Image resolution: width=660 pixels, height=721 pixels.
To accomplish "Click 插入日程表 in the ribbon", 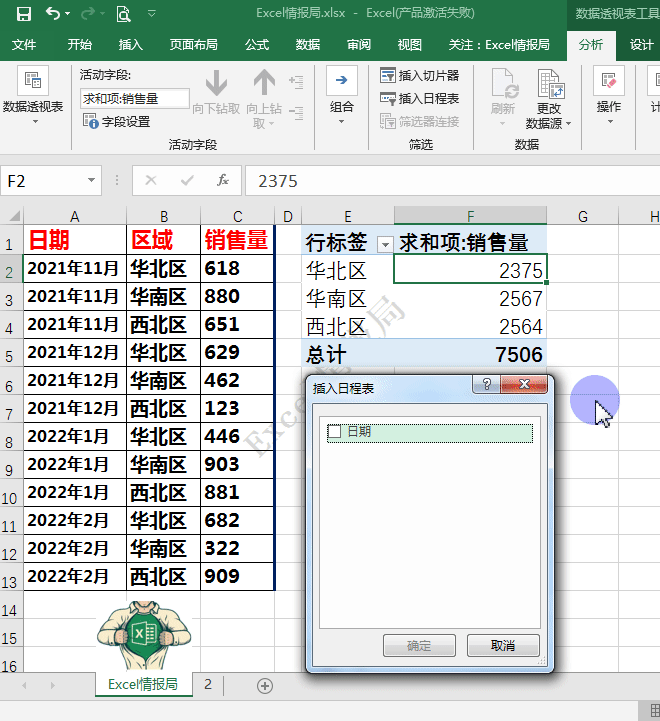I will point(420,98).
